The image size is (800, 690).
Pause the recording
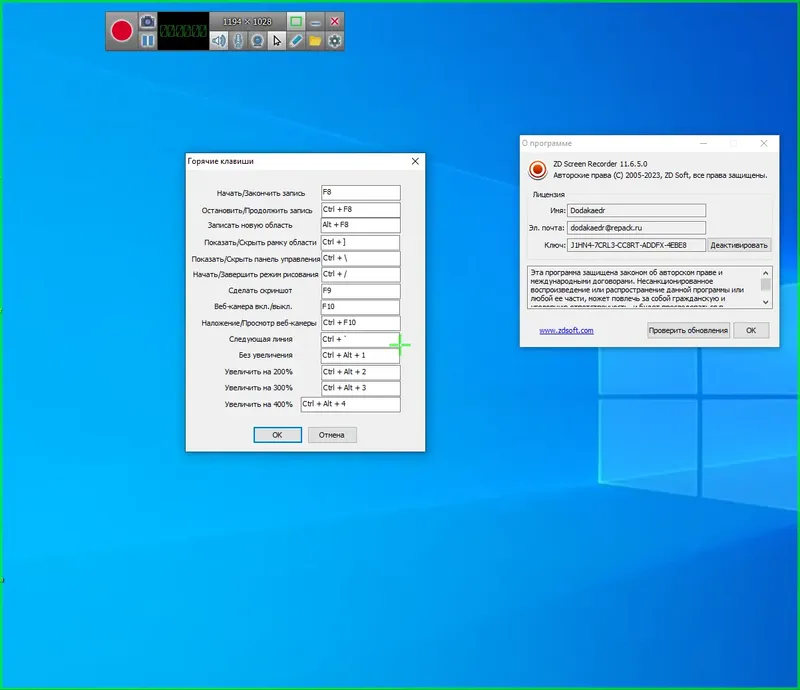147,40
